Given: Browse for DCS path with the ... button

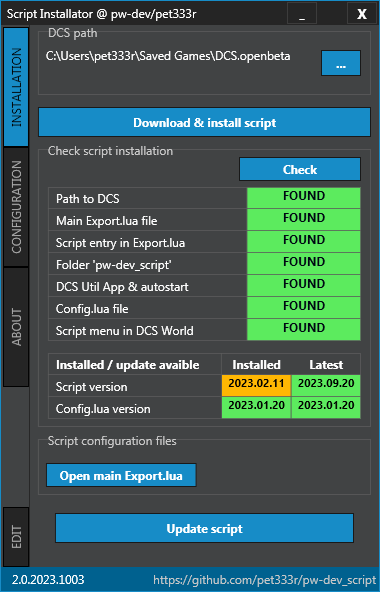Looking at the screenshot, I should (x=341, y=63).
